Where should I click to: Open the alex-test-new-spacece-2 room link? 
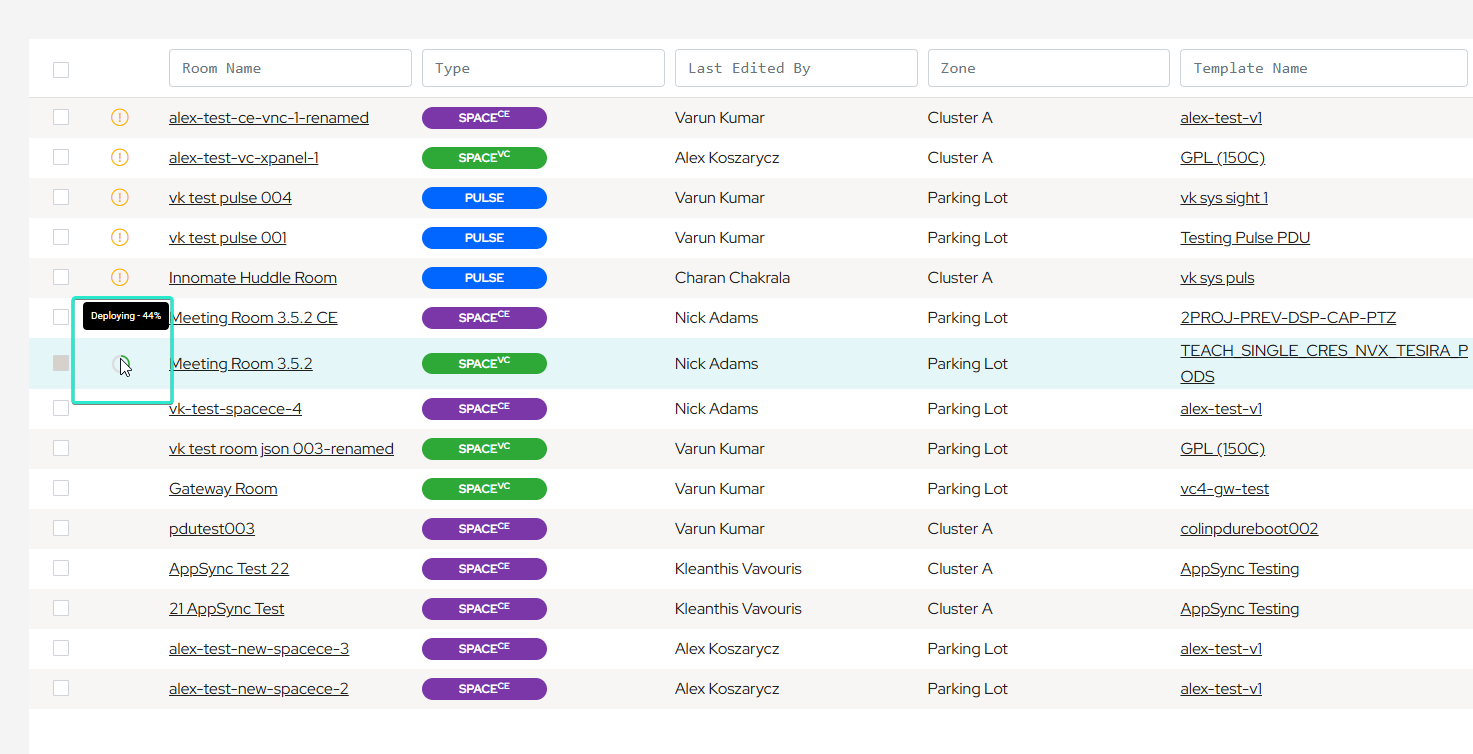(259, 689)
